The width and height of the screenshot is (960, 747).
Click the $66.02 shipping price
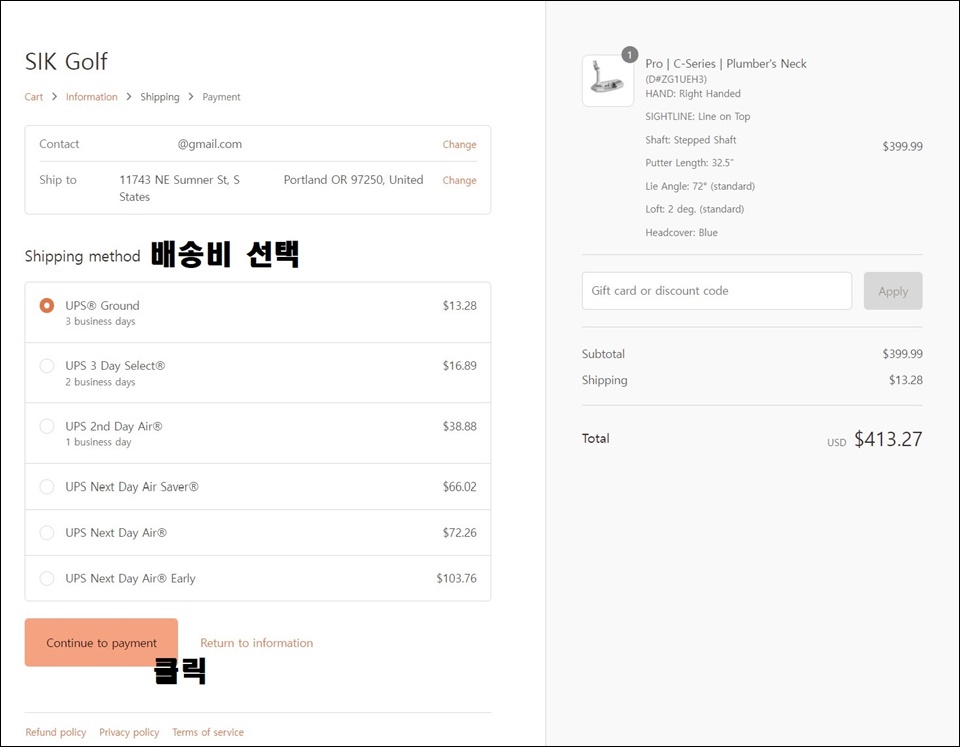pyautogui.click(x=459, y=487)
